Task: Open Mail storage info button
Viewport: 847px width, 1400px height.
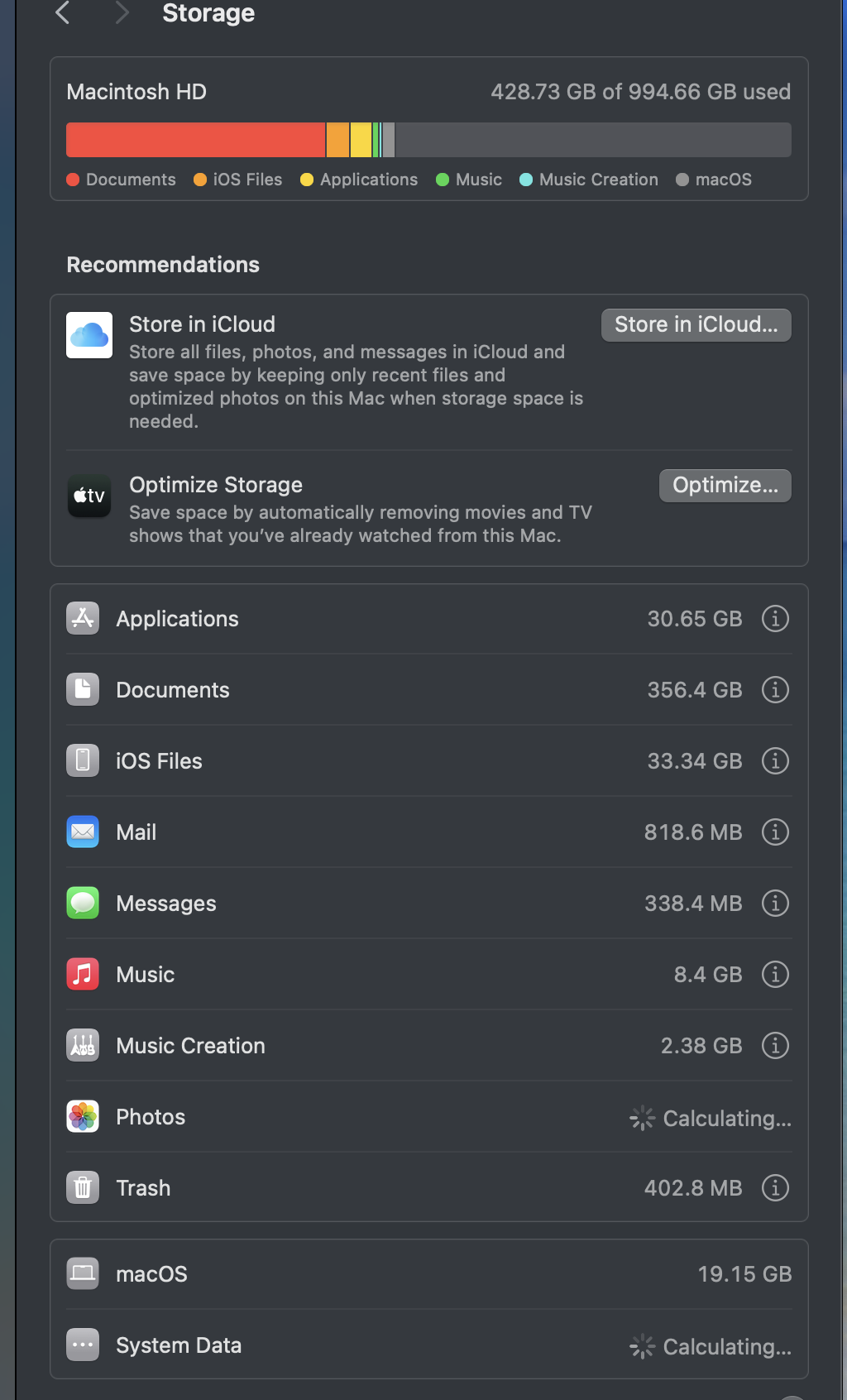Action: [774, 832]
